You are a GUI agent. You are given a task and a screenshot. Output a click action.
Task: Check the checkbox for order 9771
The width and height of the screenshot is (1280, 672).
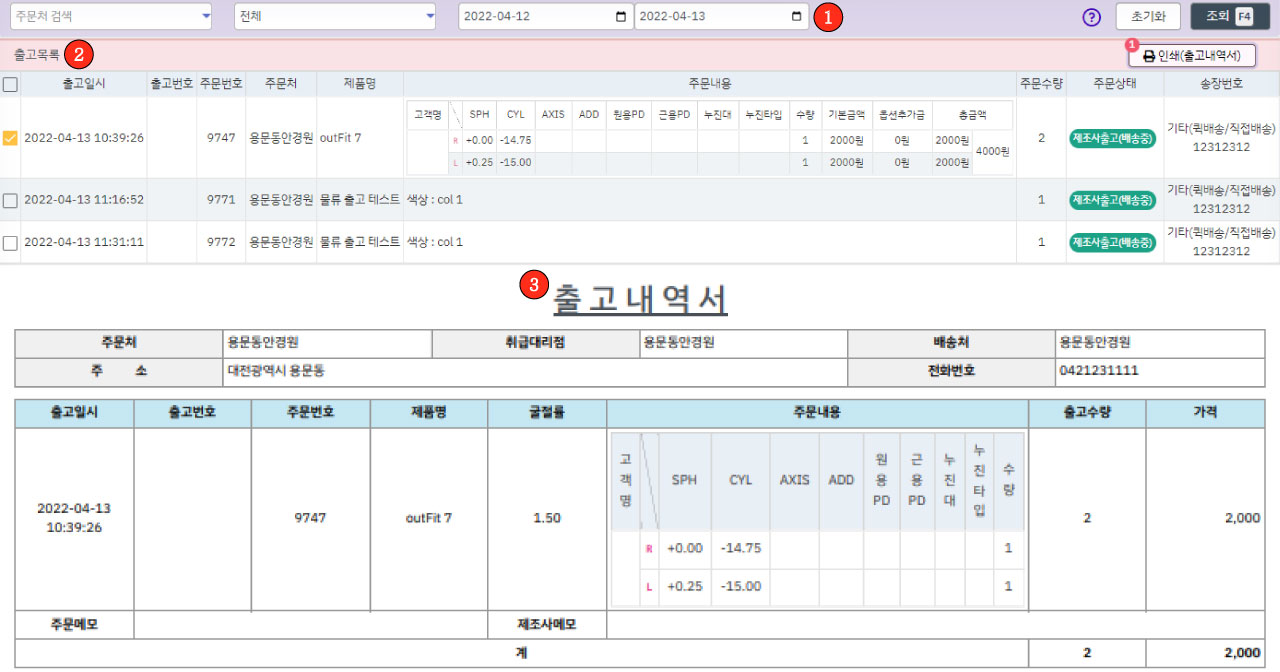pos(10,200)
